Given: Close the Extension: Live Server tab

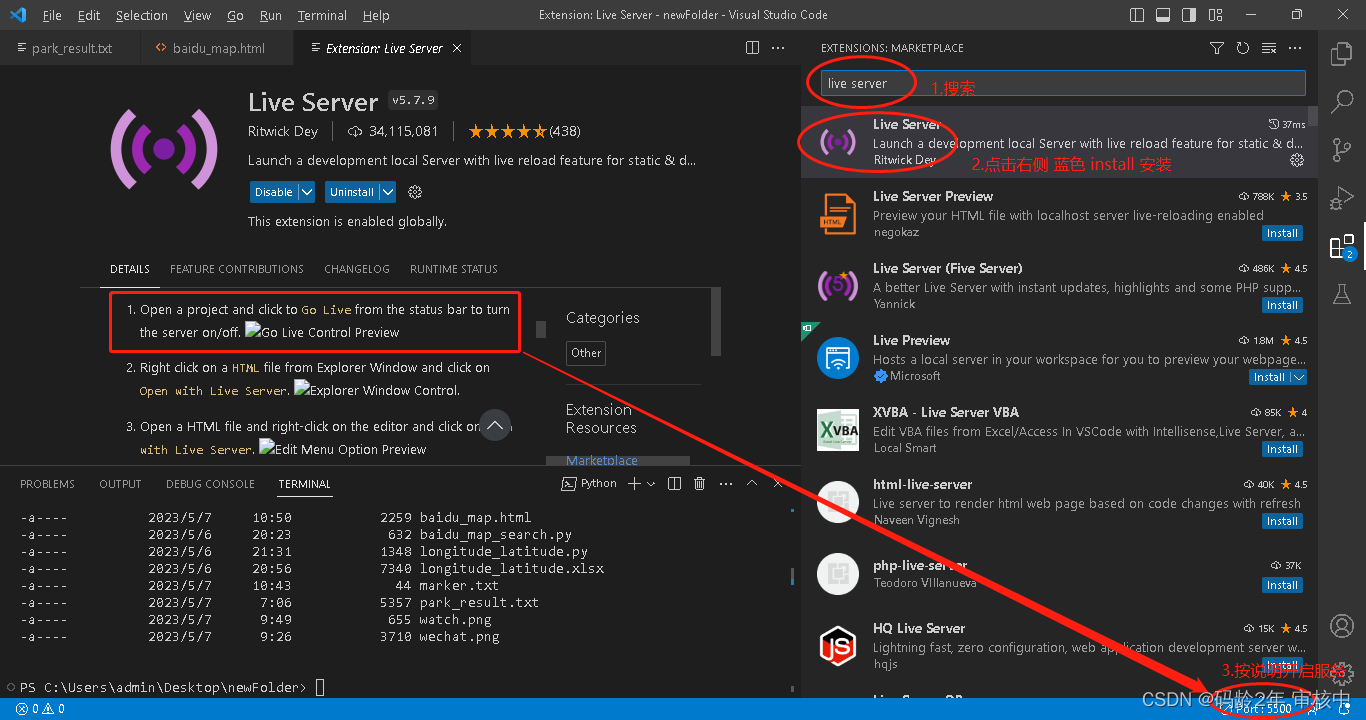Looking at the screenshot, I should [x=457, y=48].
